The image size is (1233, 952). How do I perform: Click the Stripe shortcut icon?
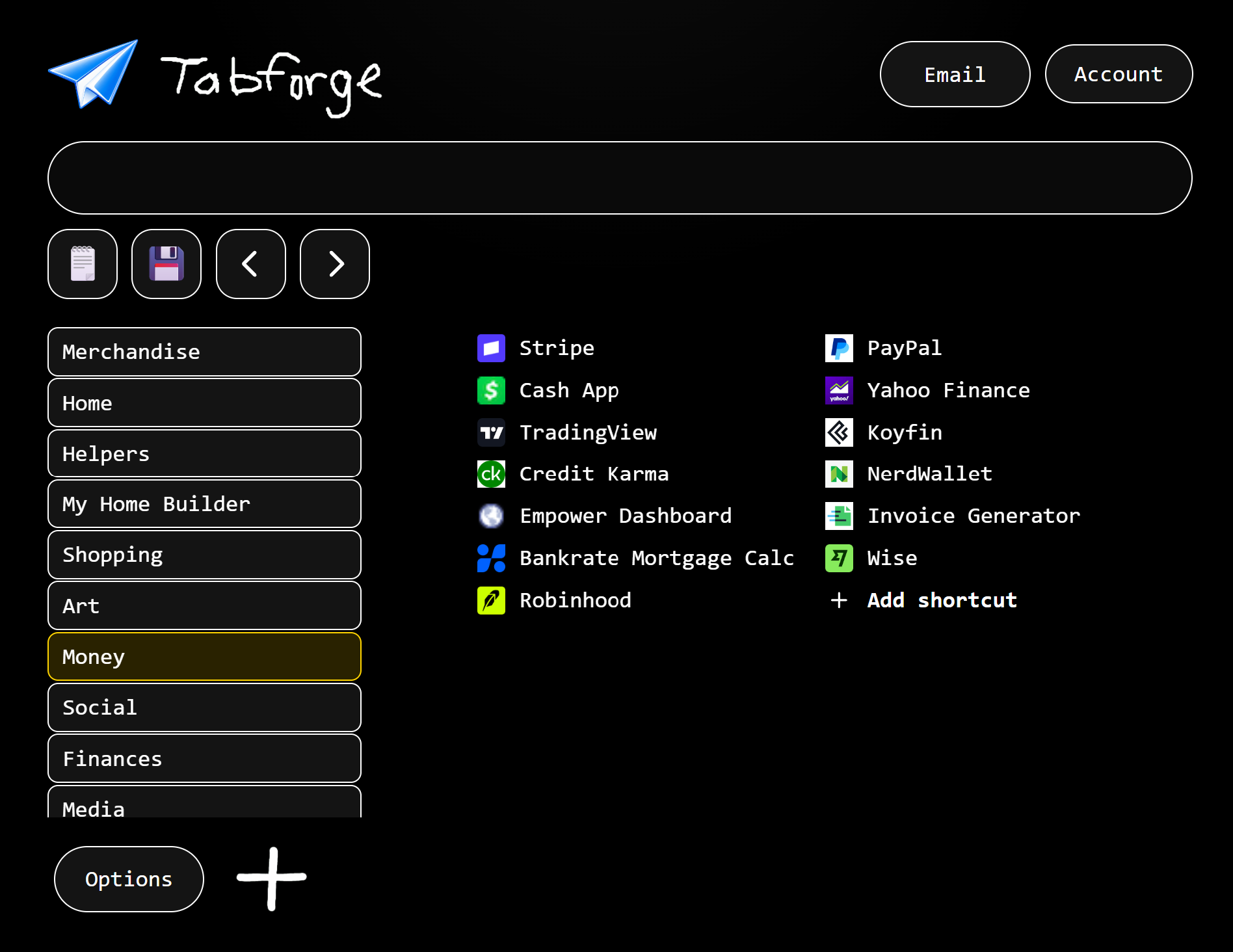pos(491,349)
